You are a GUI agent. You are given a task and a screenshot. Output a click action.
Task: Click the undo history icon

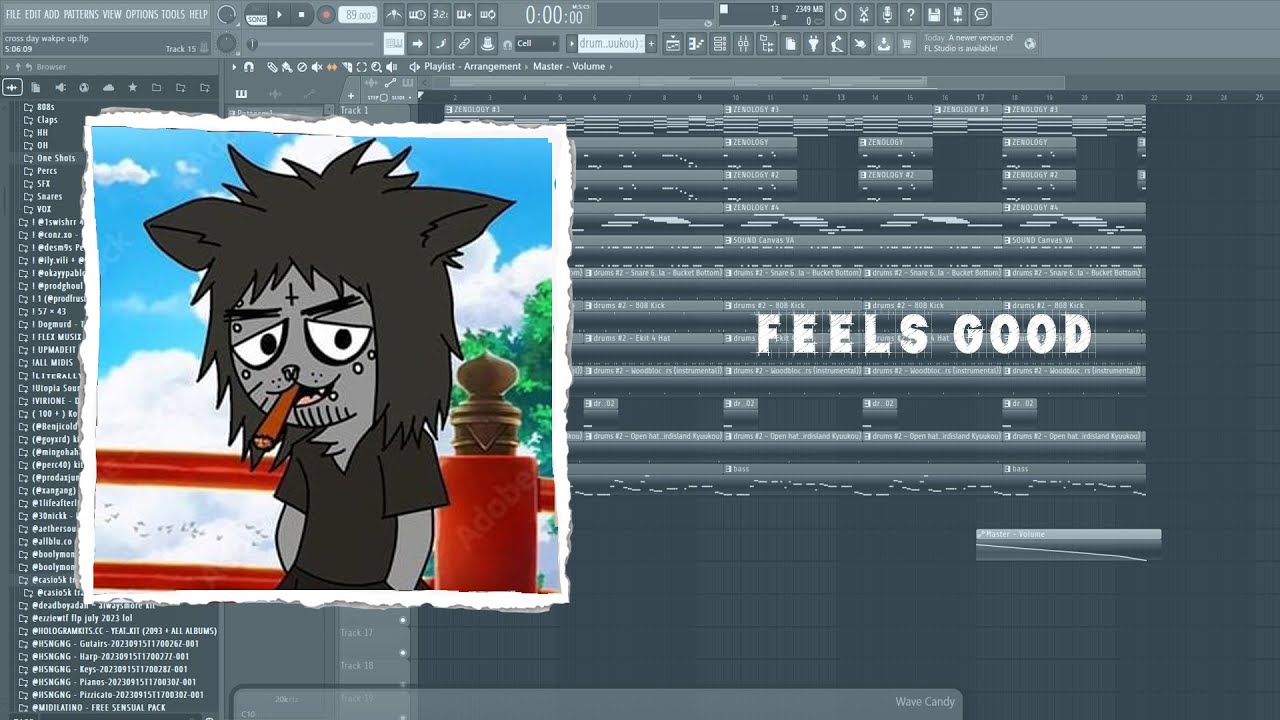[x=841, y=15]
